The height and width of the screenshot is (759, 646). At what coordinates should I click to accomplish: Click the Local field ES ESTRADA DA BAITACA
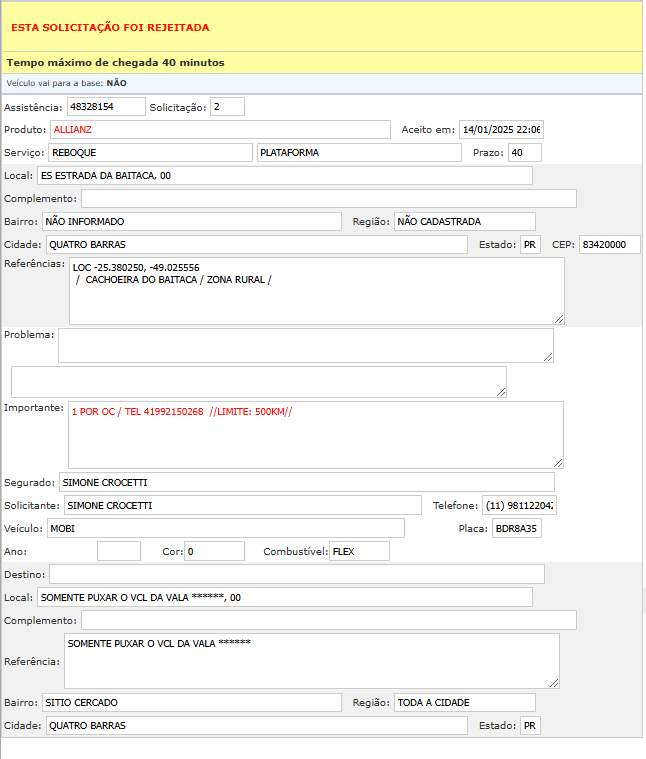tap(285, 175)
